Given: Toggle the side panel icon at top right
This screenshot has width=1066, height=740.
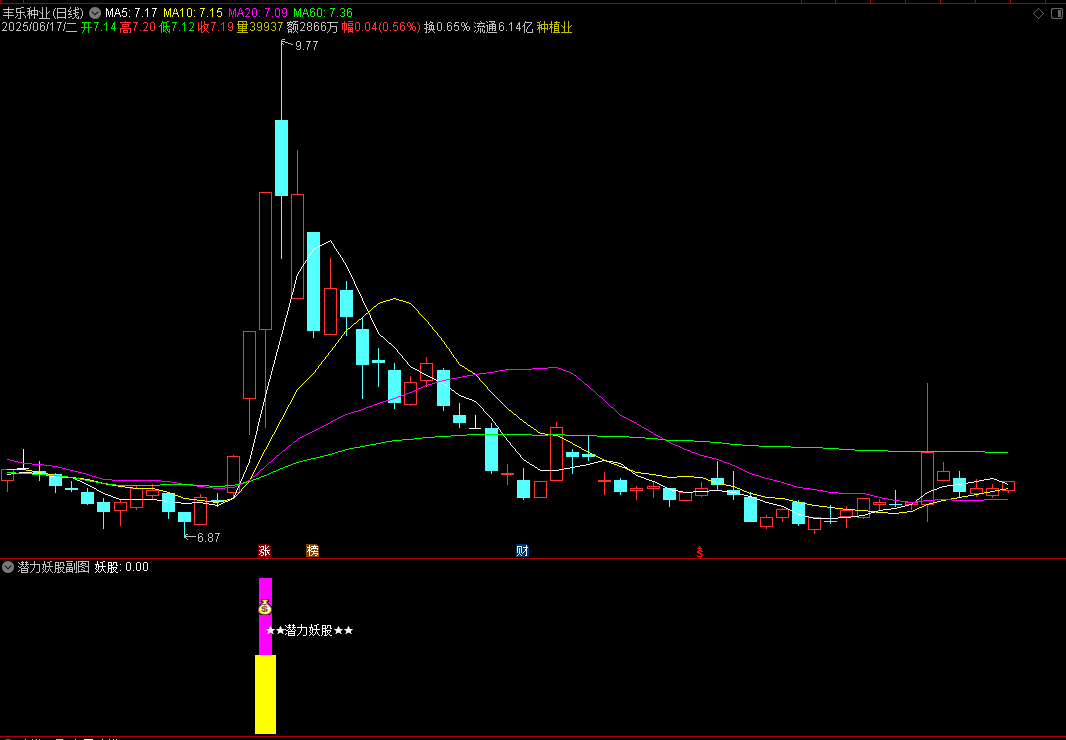Looking at the screenshot, I should 1057,14.
